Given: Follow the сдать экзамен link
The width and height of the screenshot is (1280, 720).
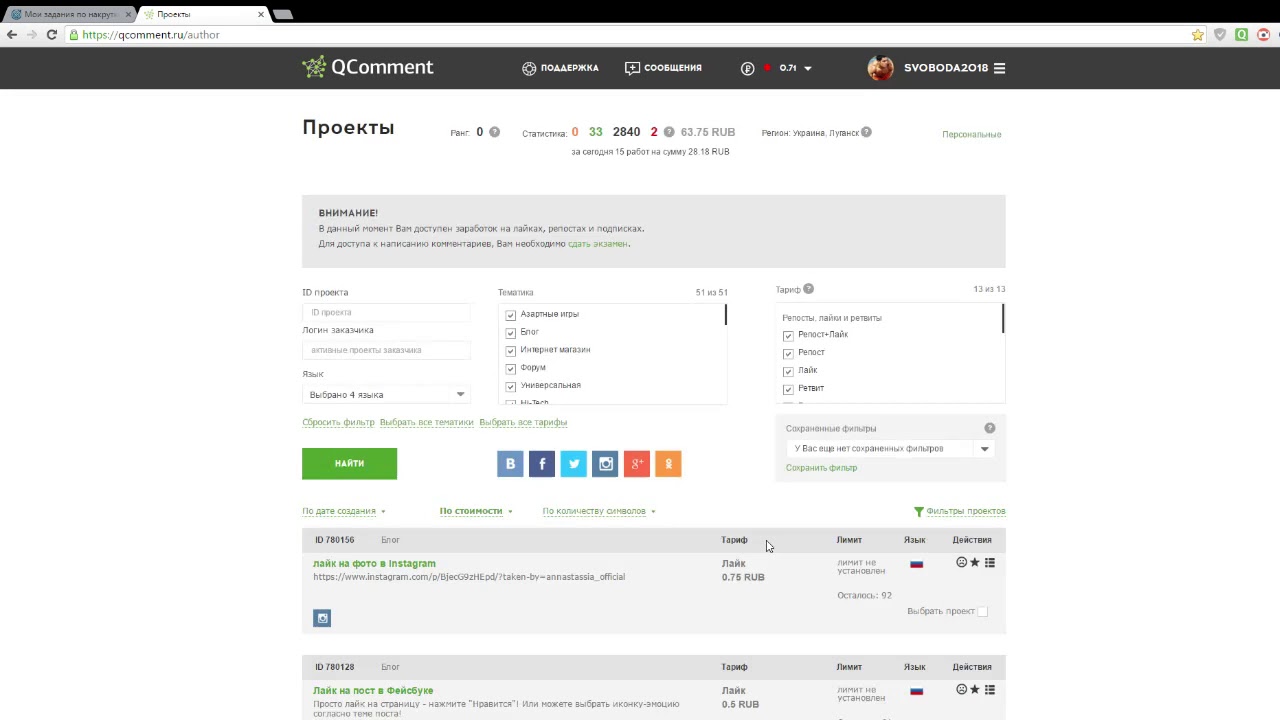Looking at the screenshot, I should (x=598, y=243).
